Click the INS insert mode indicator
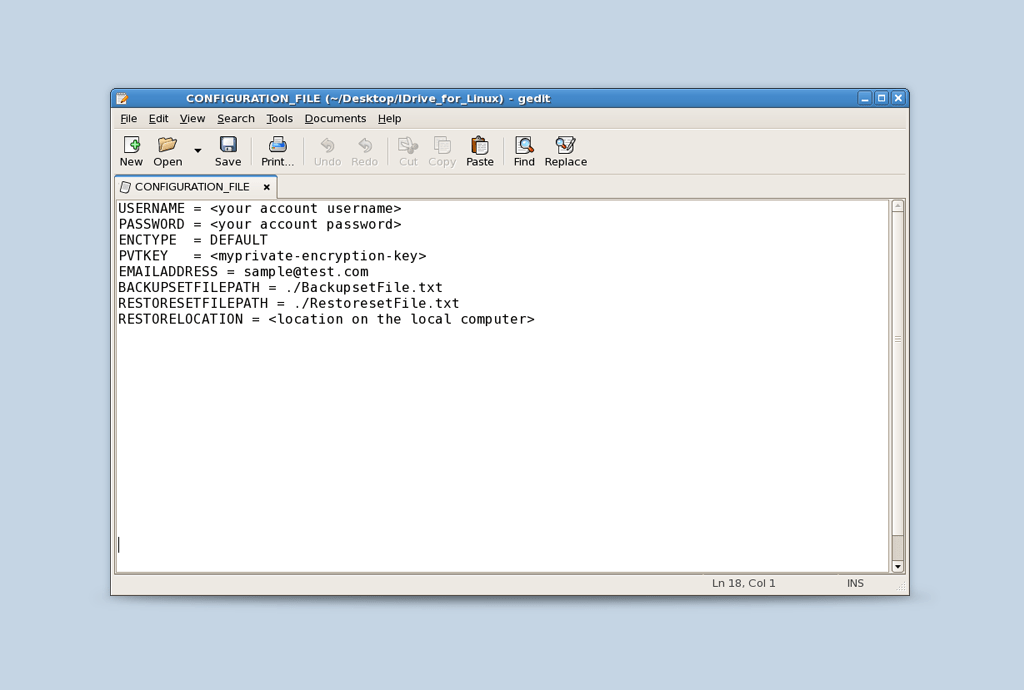The height and width of the screenshot is (690, 1024). pos(855,583)
